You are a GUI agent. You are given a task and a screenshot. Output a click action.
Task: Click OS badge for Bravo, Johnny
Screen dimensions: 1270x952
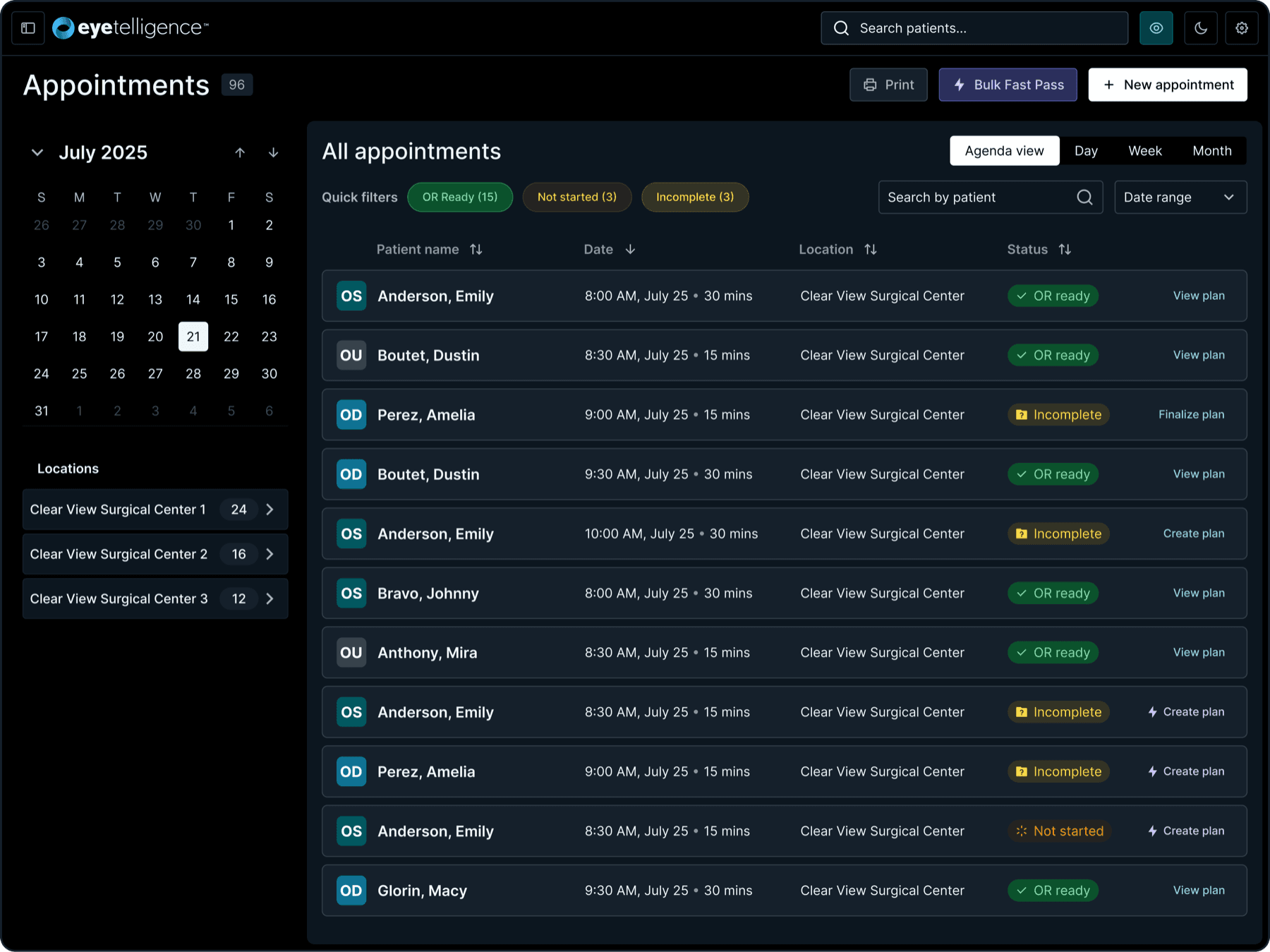click(351, 594)
